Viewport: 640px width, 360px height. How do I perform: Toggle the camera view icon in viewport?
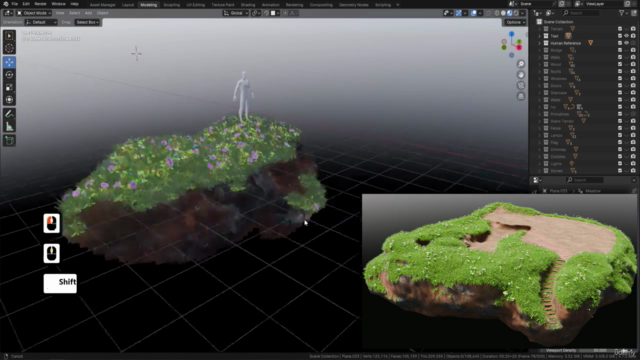tap(521, 85)
